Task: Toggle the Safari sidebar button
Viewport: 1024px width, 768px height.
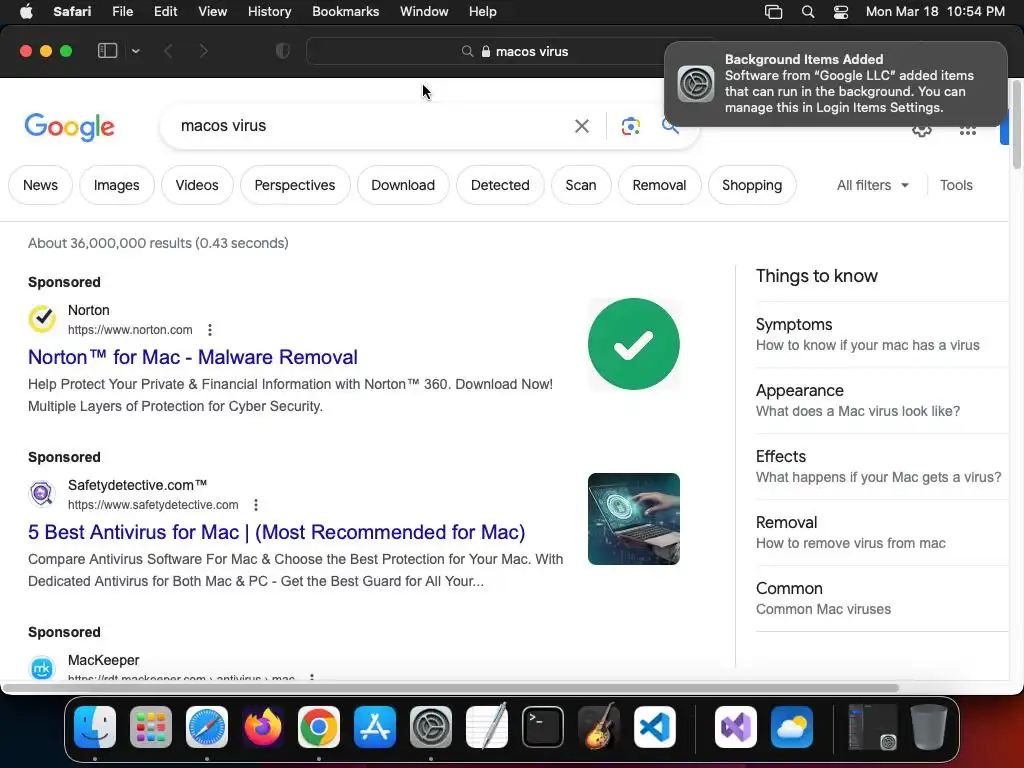Action: tap(107, 51)
